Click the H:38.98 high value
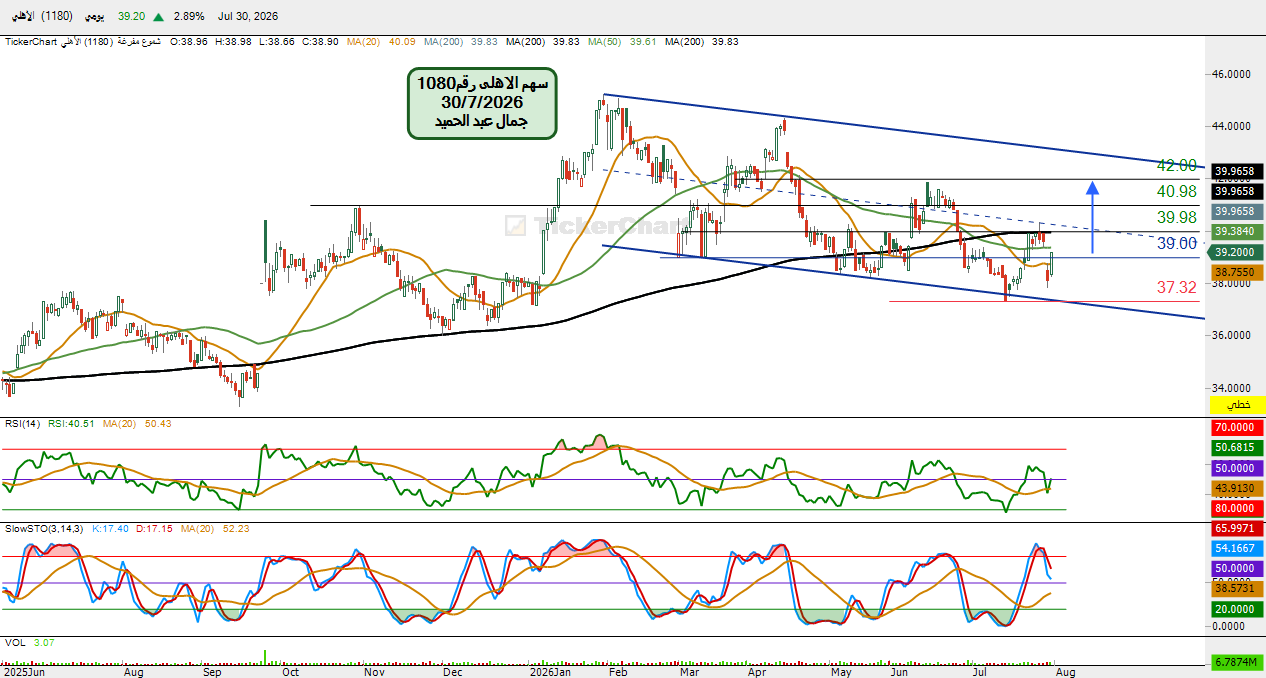 point(232,42)
